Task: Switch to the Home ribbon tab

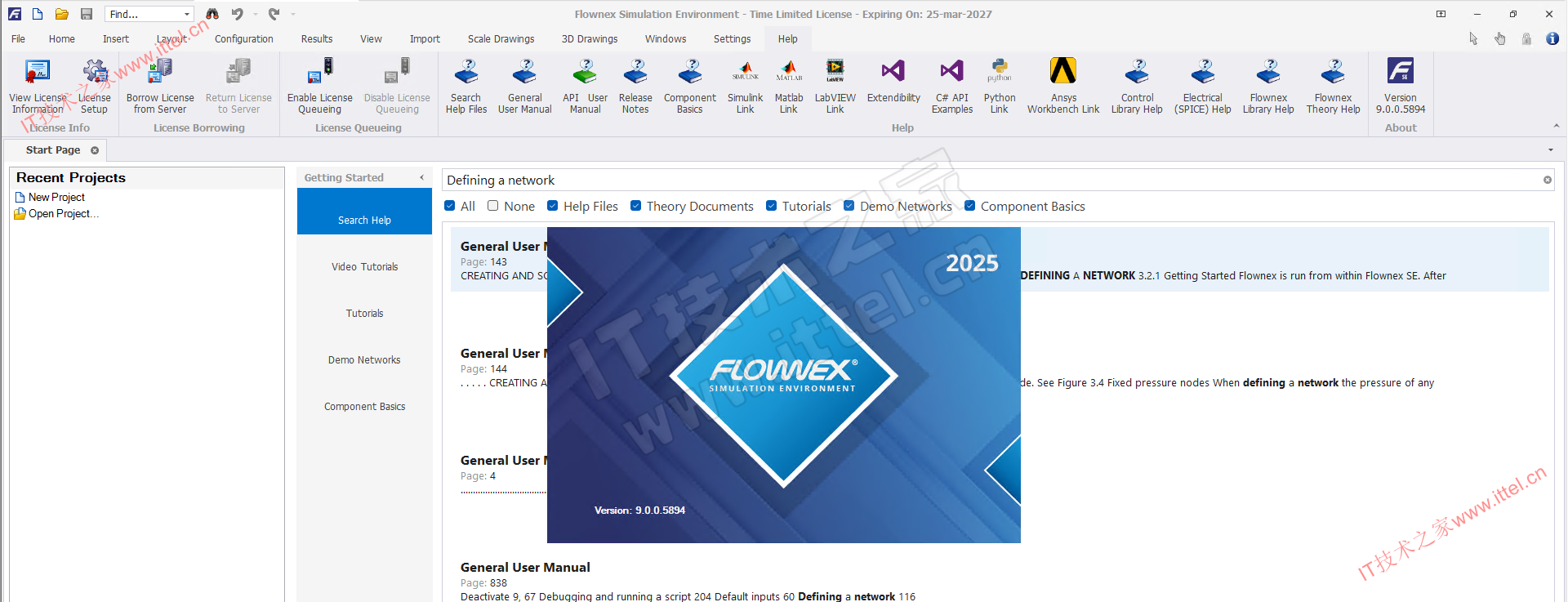Action: (x=62, y=38)
